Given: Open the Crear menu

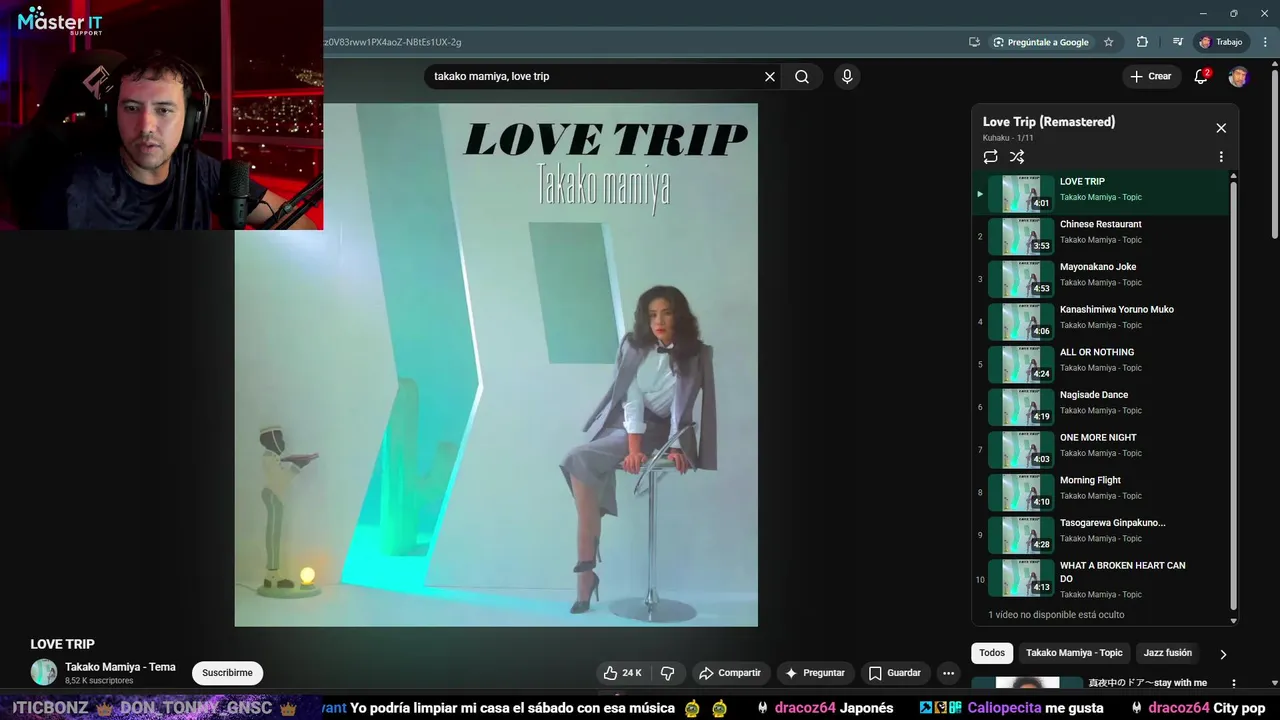Looking at the screenshot, I should point(1151,76).
